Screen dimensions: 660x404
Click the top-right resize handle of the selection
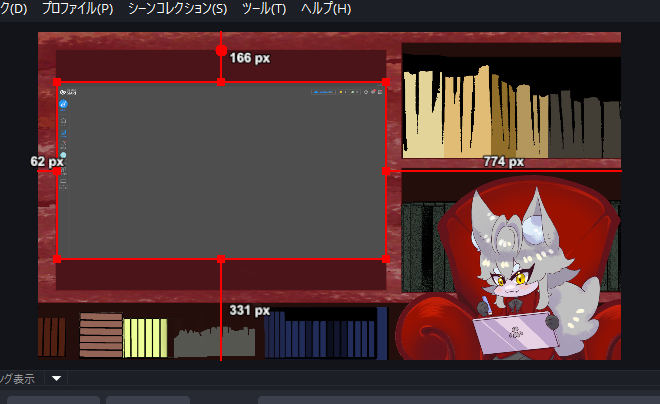[x=386, y=82]
